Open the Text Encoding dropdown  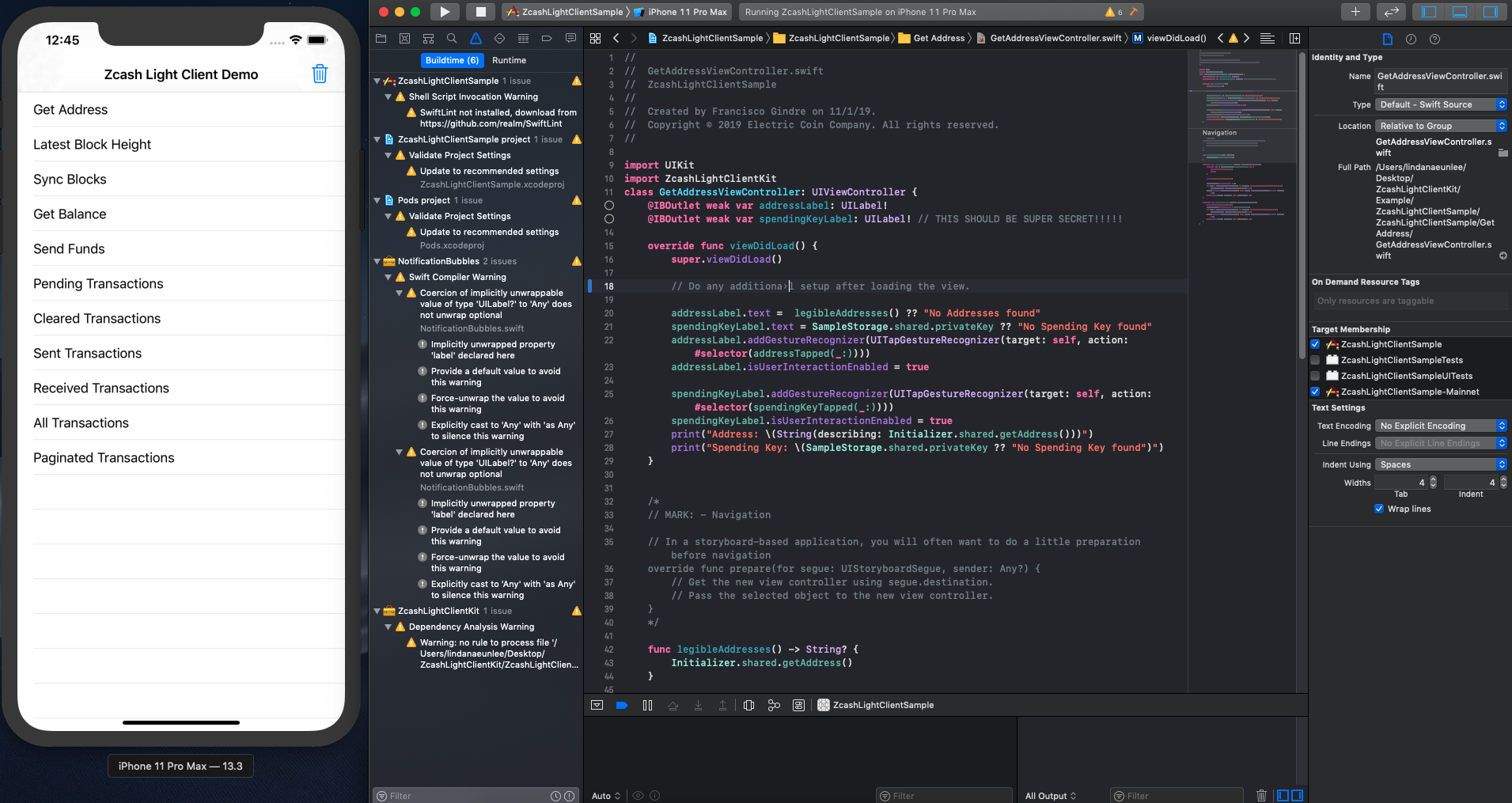pos(1441,426)
